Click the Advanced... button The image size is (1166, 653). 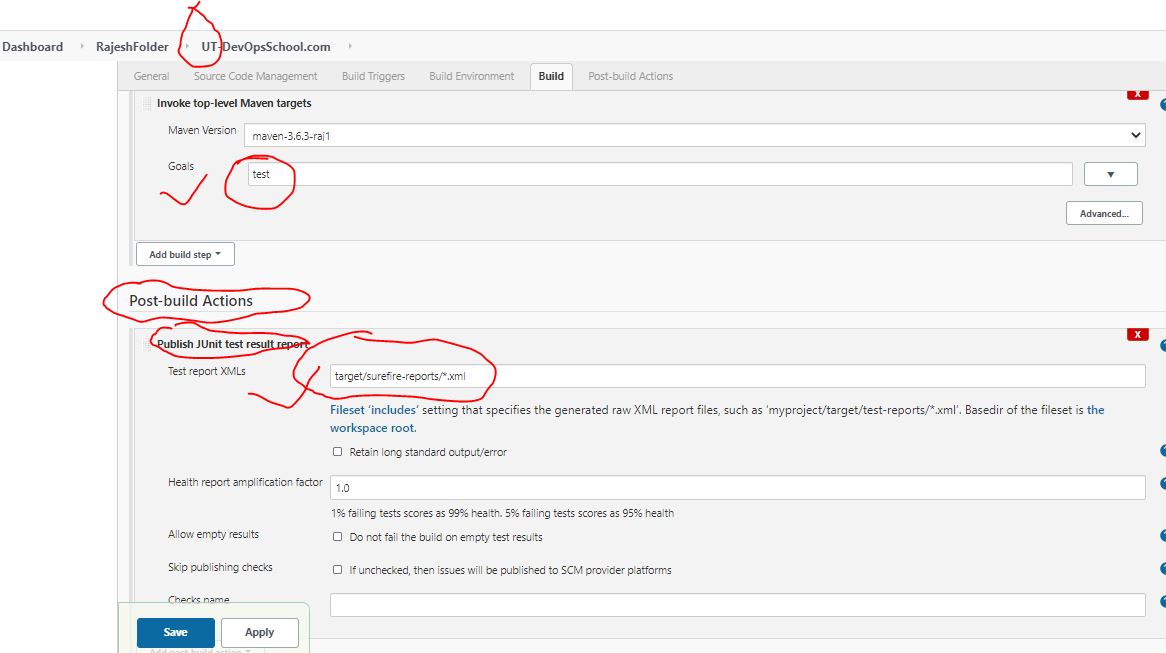tap(1104, 213)
